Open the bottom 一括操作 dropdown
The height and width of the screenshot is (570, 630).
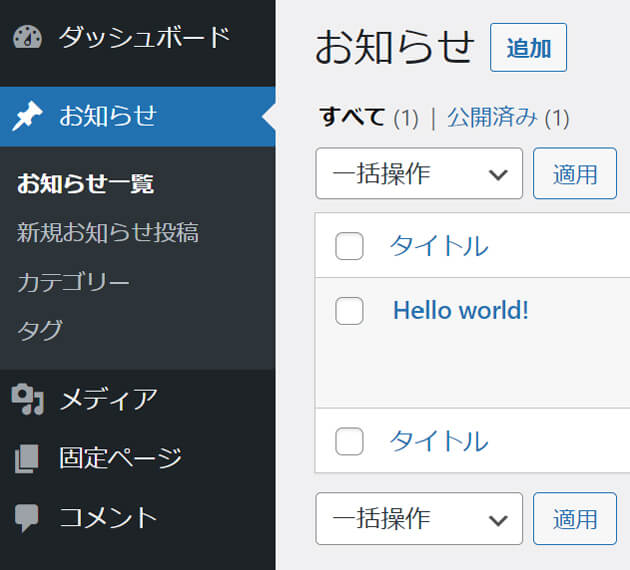click(419, 519)
